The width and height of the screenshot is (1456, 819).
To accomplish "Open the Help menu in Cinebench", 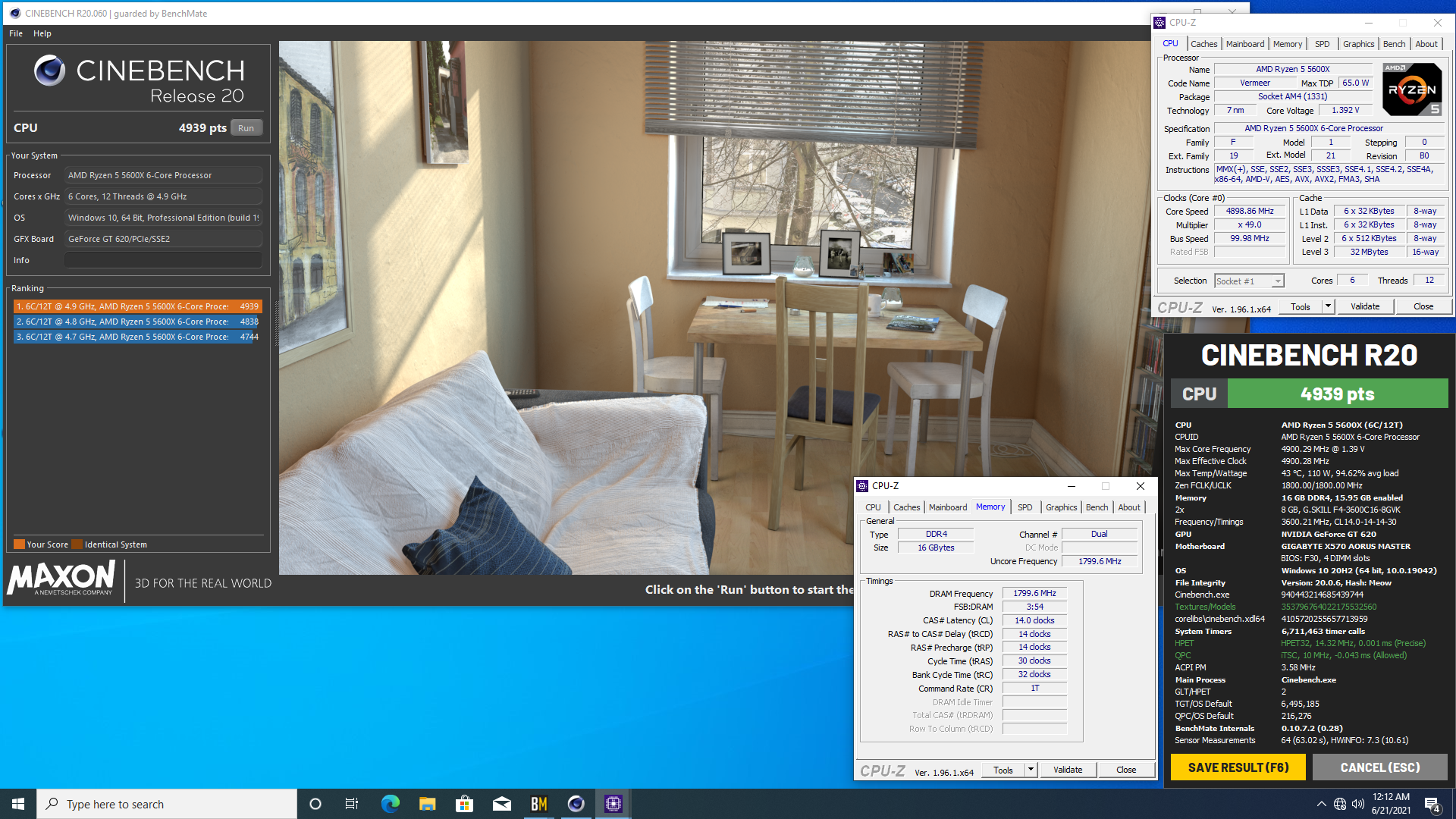I will point(42,33).
